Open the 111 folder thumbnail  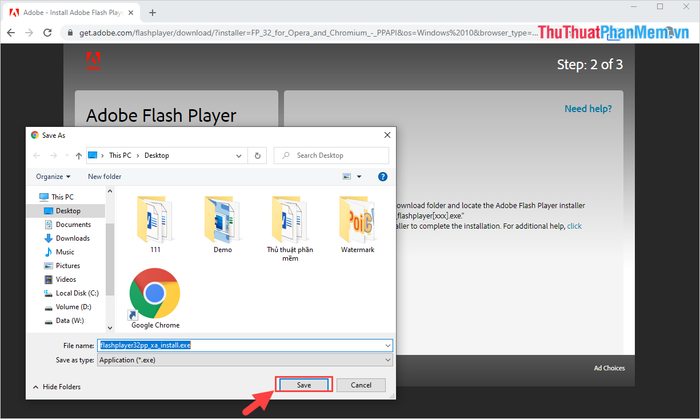[155, 224]
